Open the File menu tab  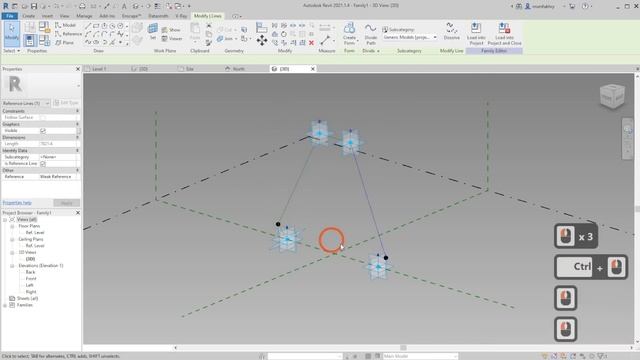point(10,16)
